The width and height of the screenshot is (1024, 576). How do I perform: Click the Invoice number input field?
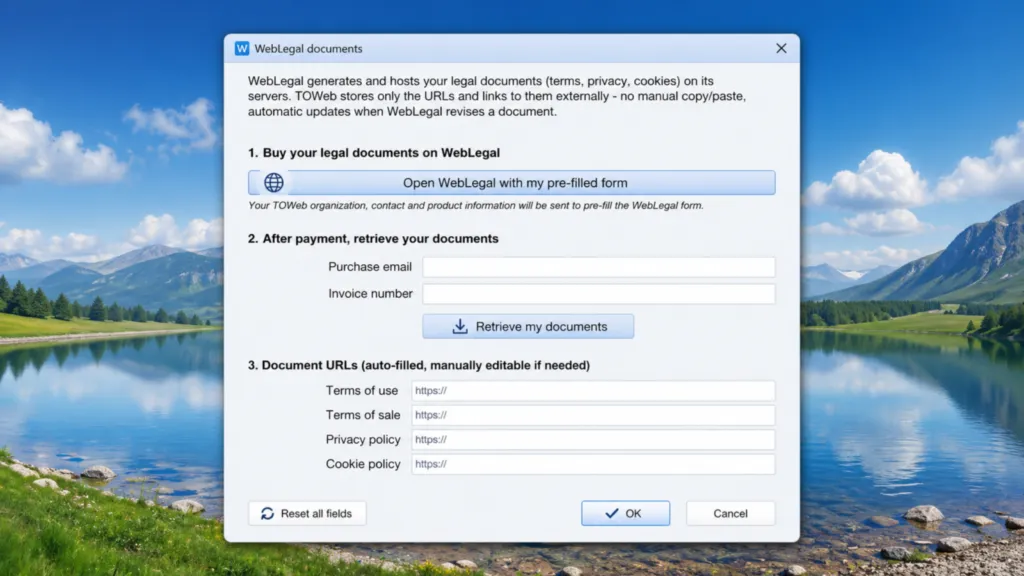coord(598,293)
